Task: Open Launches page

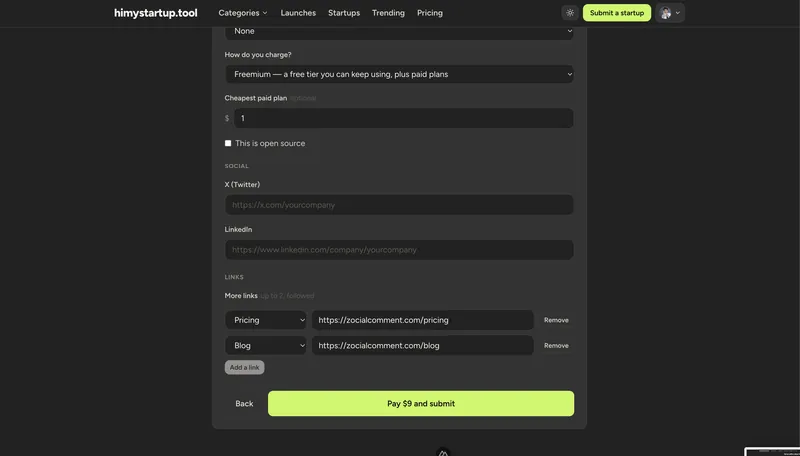Action: point(298,13)
